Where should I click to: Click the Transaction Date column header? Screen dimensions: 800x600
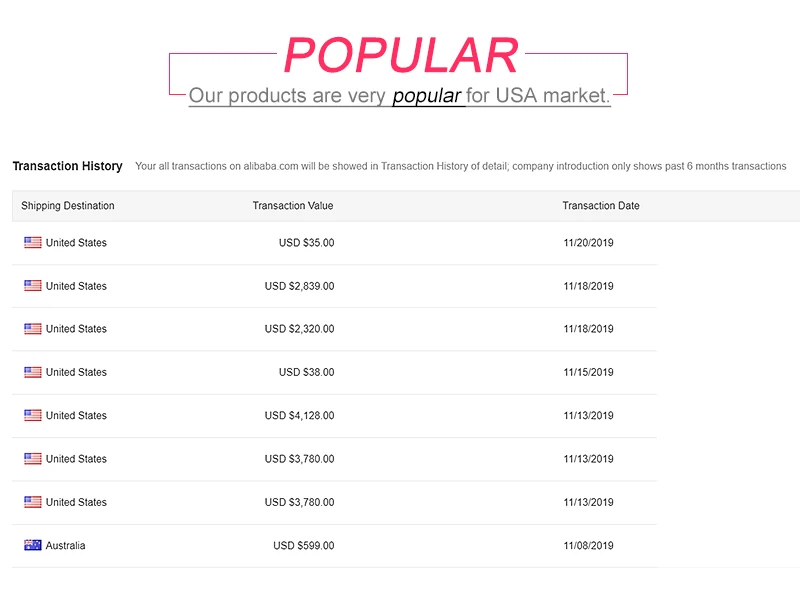[x=601, y=206]
